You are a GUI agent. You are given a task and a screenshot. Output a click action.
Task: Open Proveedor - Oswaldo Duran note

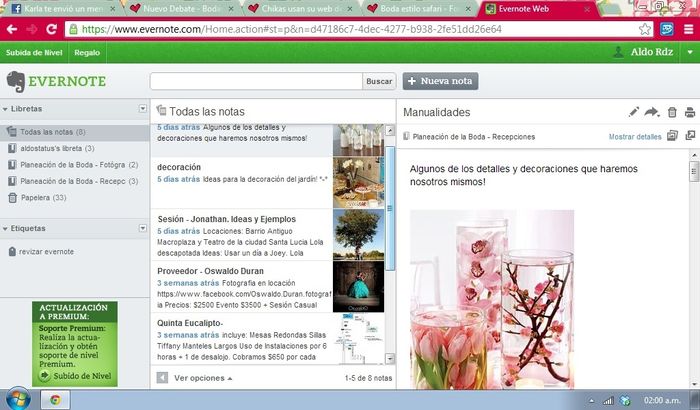tap(268, 287)
